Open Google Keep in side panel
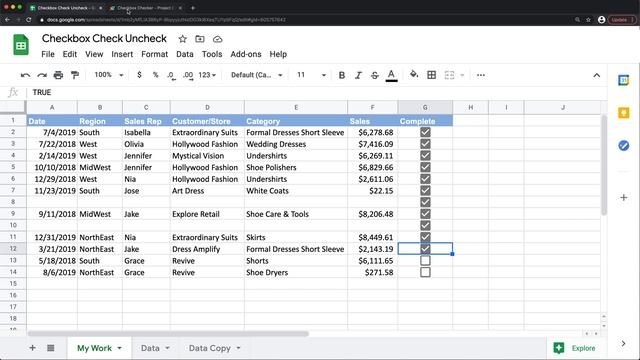Image resolution: width=640 pixels, height=360 pixels. point(623,113)
